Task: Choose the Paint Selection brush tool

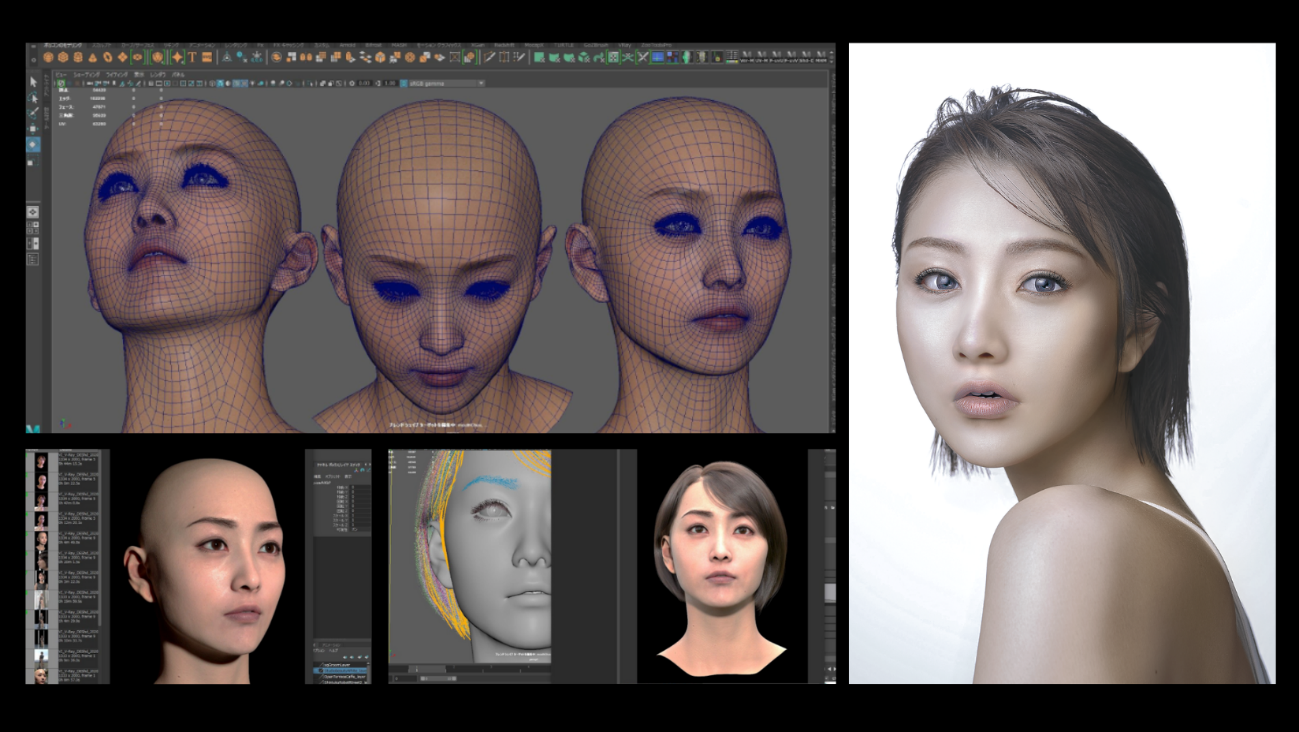Action: [x=33, y=113]
